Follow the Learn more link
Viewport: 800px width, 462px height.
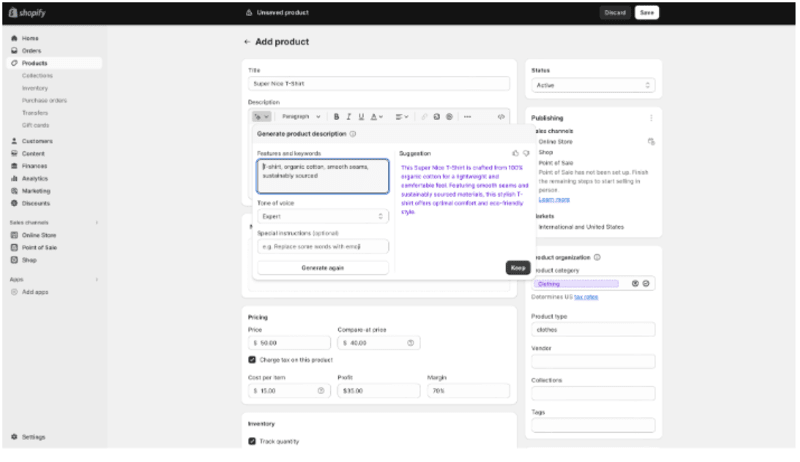coord(554,200)
